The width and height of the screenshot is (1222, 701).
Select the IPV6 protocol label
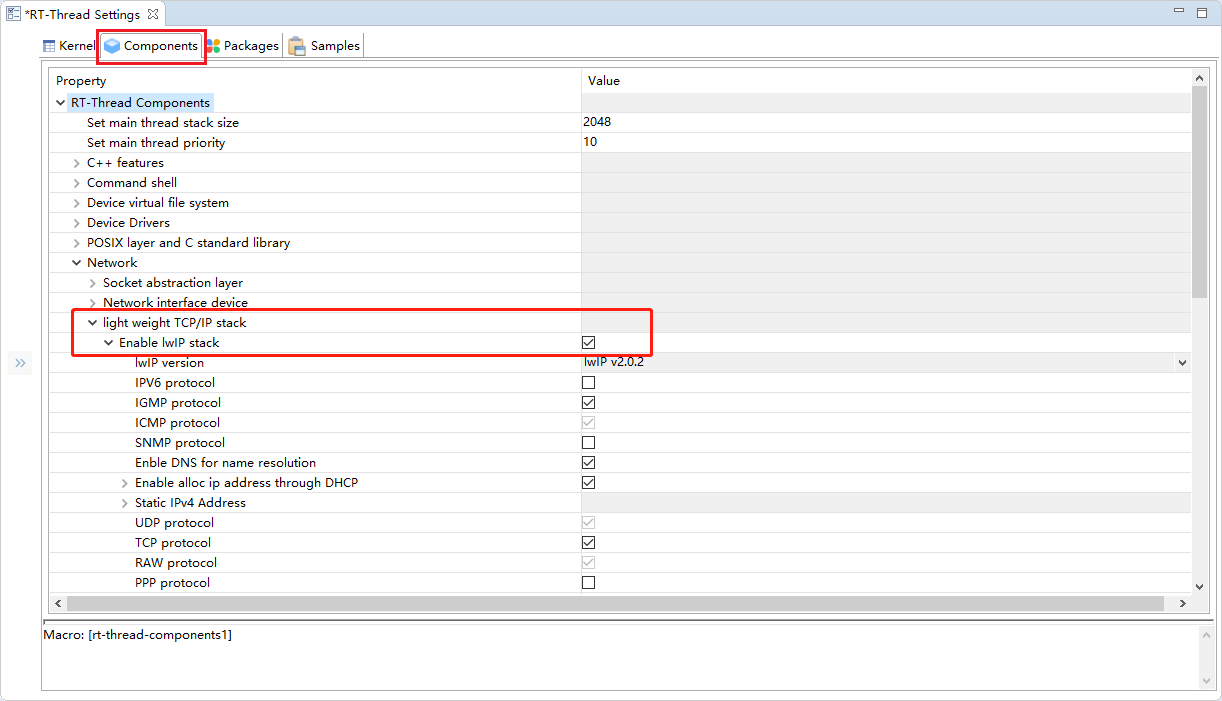[x=175, y=383]
